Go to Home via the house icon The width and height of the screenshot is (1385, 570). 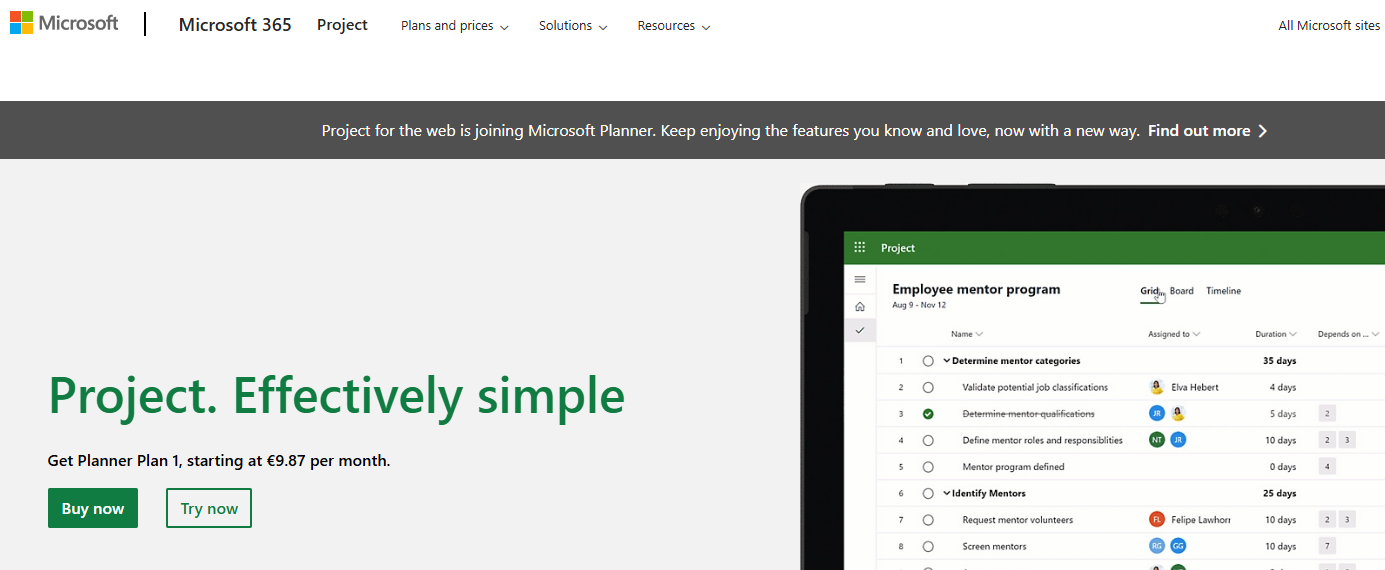[860, 306]
